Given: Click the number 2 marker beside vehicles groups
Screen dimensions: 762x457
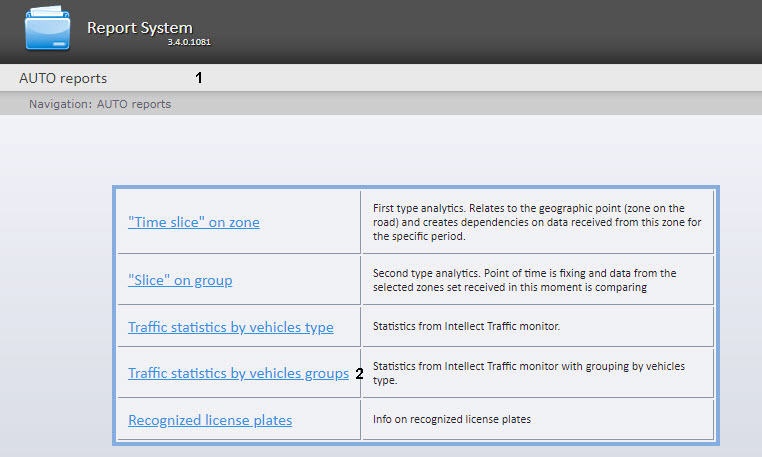Looking at the screenshot, I should (x=359, y=374).
